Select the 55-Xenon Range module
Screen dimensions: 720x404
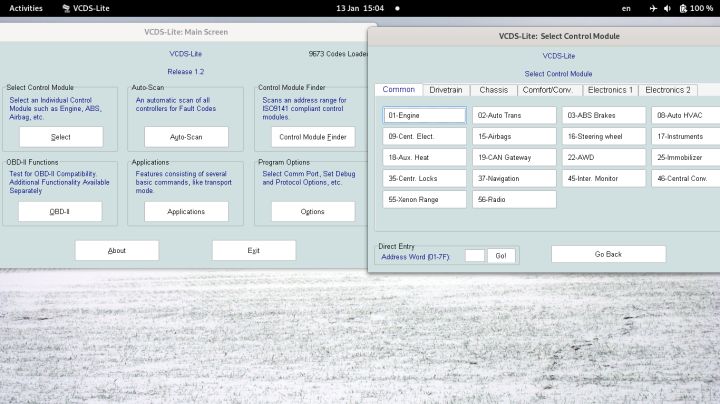(x=424, y=200)
